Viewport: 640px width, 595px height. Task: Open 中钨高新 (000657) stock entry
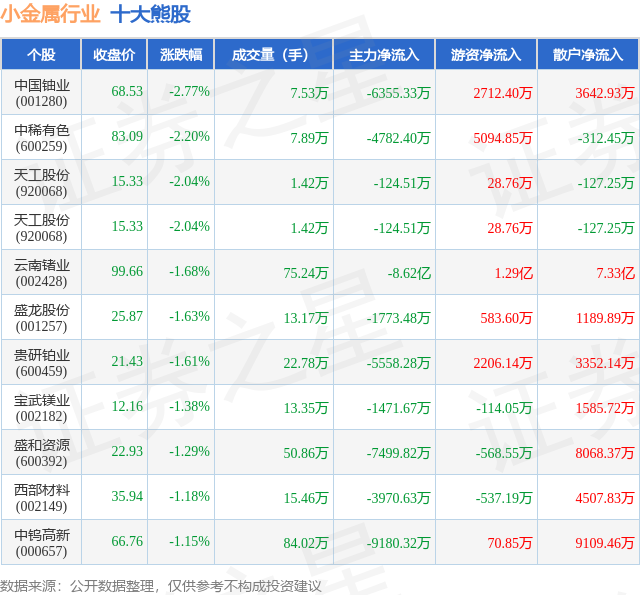(41, 543)
